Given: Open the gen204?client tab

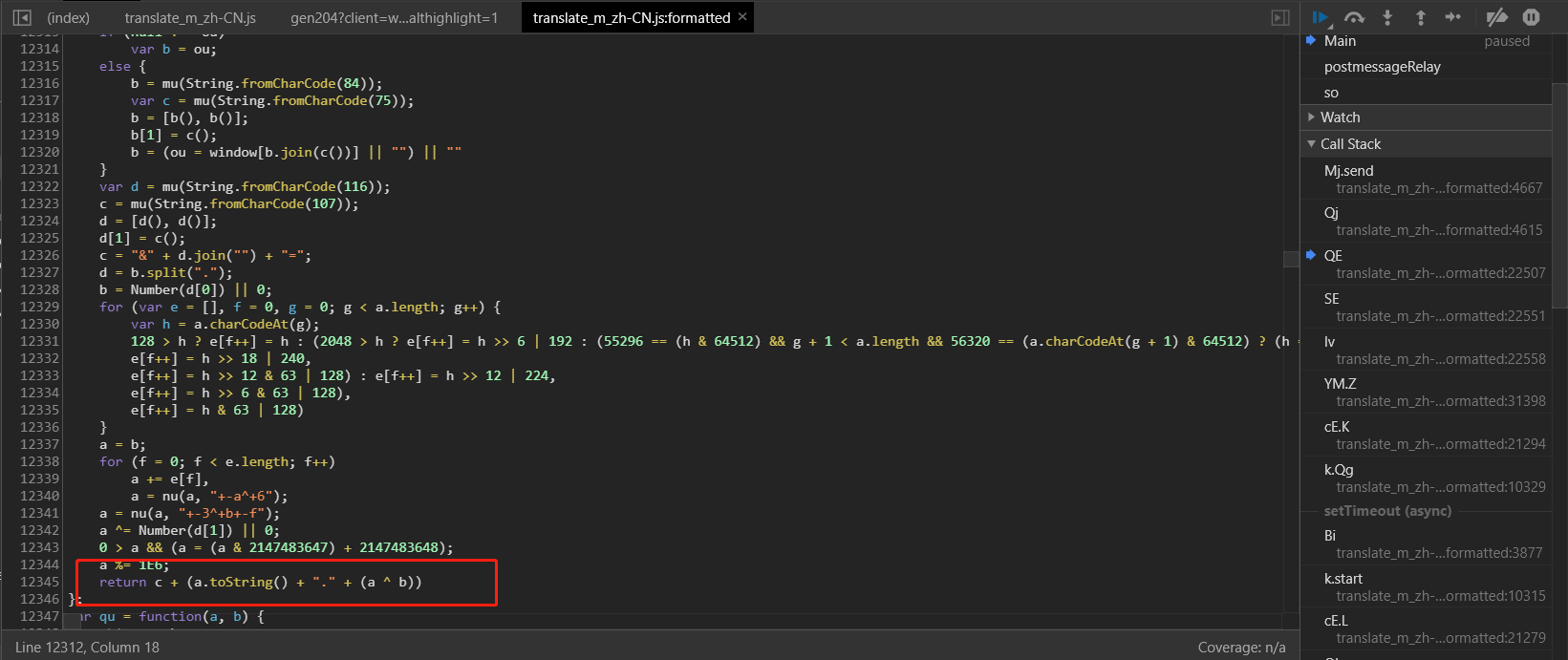Looking at the screenshot, I should [394, 17].
